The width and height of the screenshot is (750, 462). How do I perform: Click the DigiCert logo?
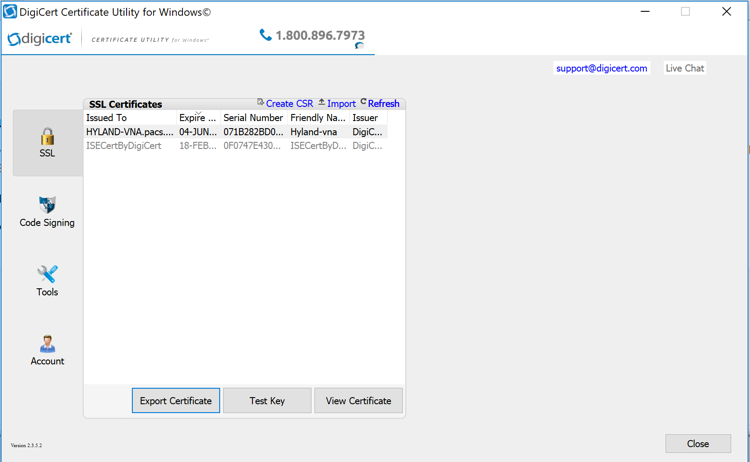pos(42,39)
